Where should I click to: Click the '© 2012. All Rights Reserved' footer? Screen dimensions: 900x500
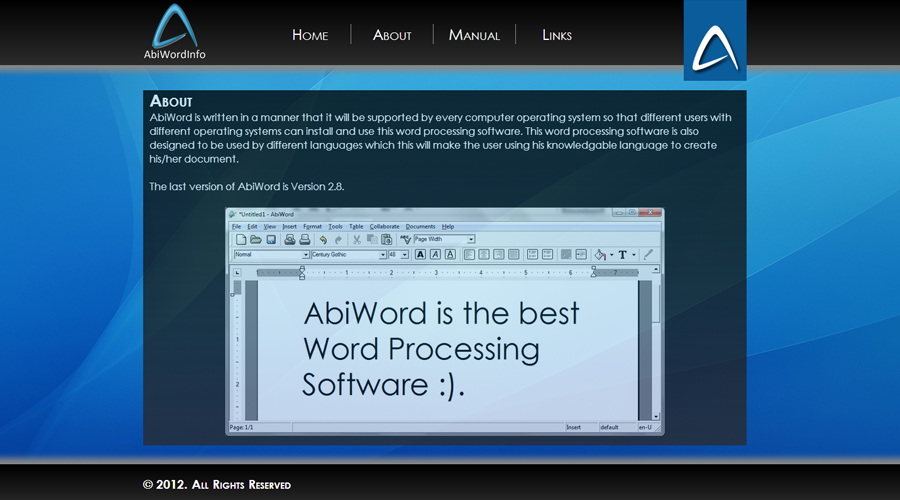217,485
